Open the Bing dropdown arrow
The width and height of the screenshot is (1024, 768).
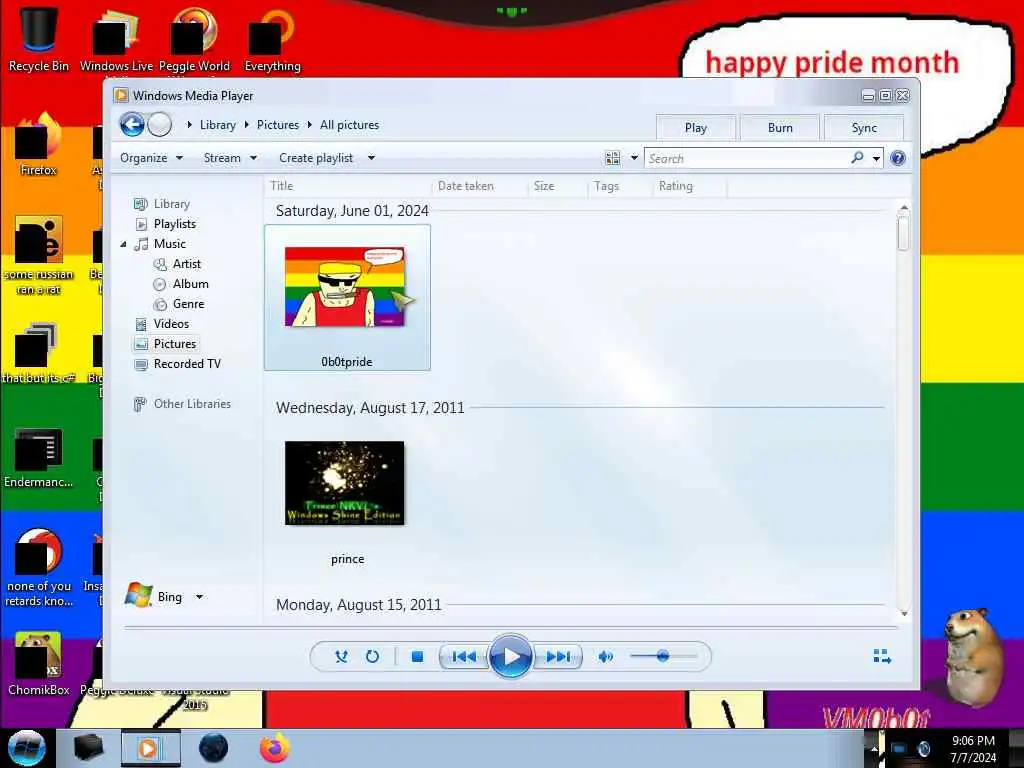click(x=199, y=597)
